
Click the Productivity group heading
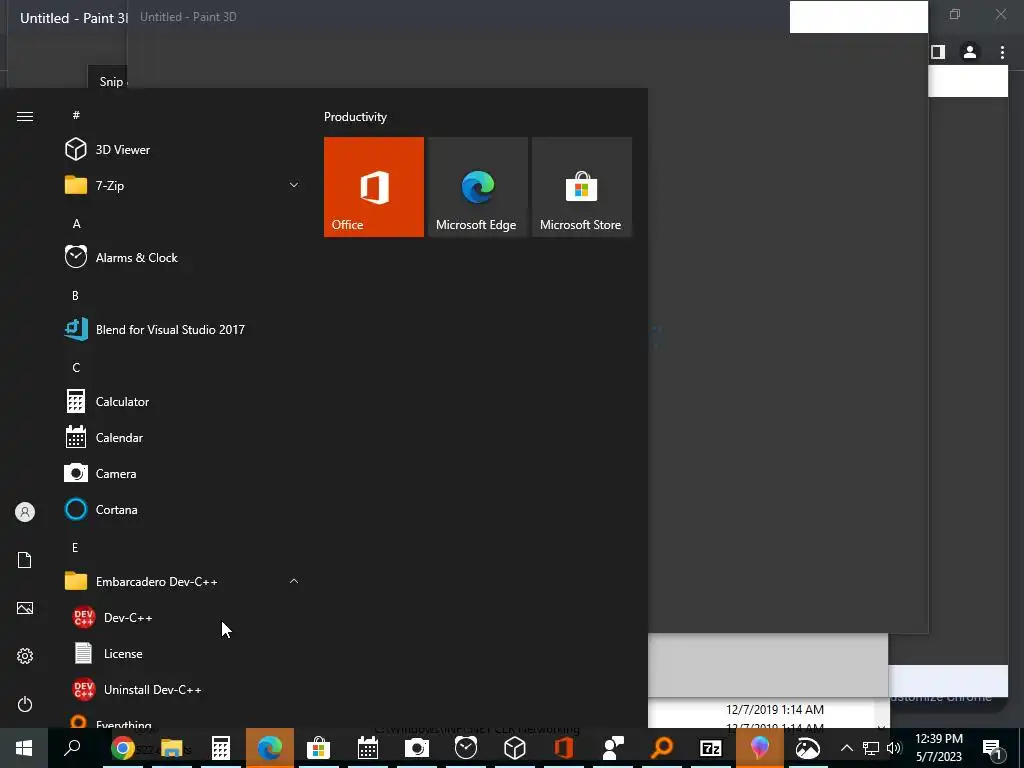click(x=355, y=117)
